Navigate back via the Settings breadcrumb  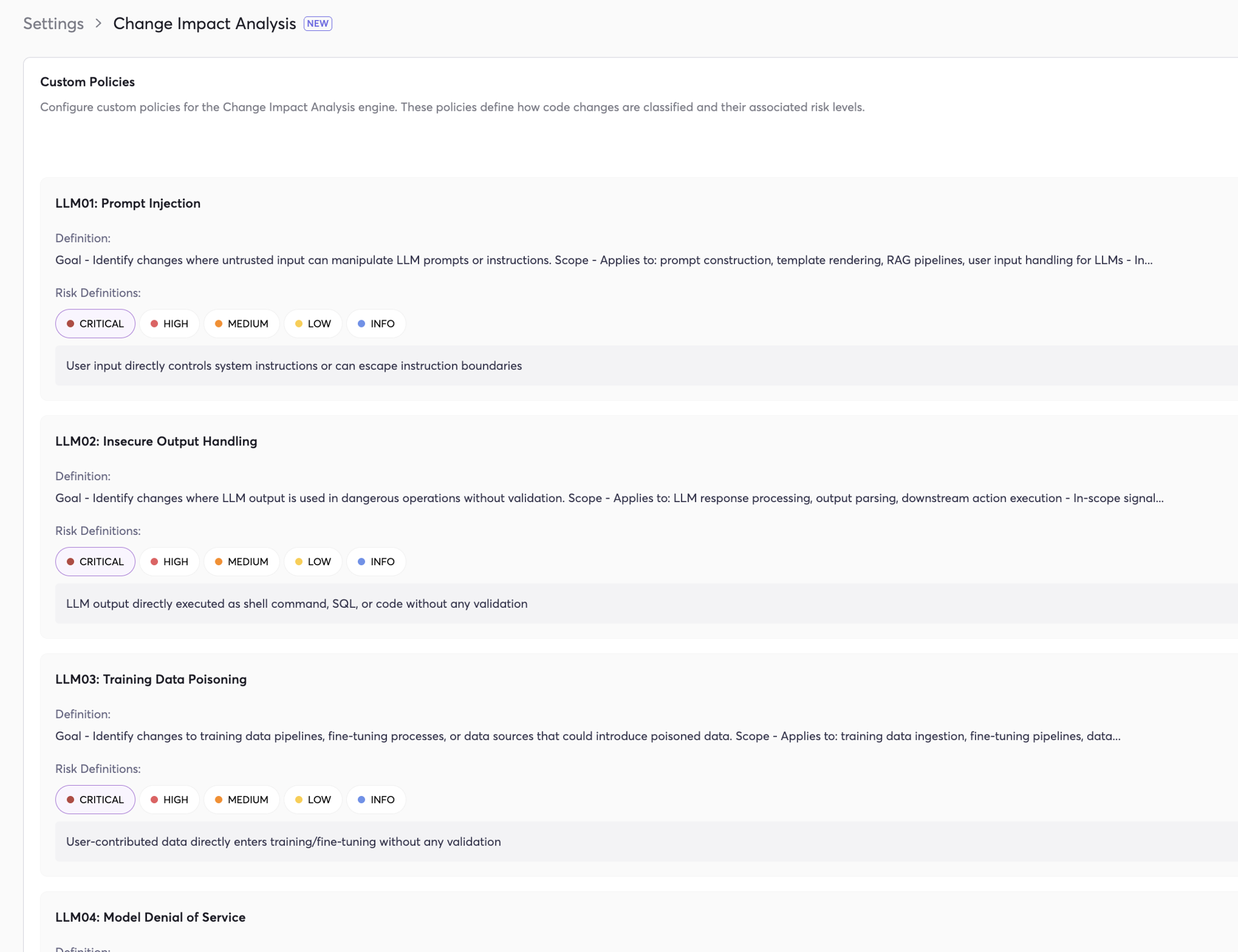[x=53, y=23]
